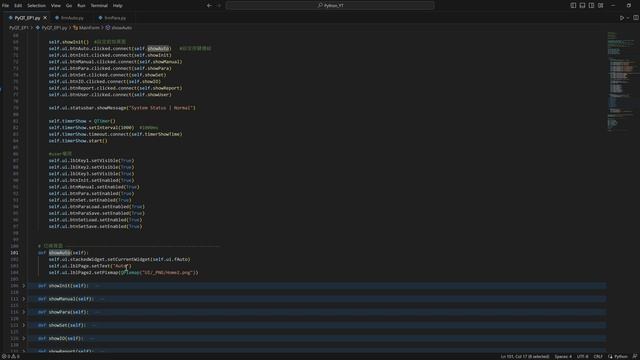Change the CRLF end of line sequence
Viewport: 640px width, 360px height.
pyautogui.click(x=598, y=356)
